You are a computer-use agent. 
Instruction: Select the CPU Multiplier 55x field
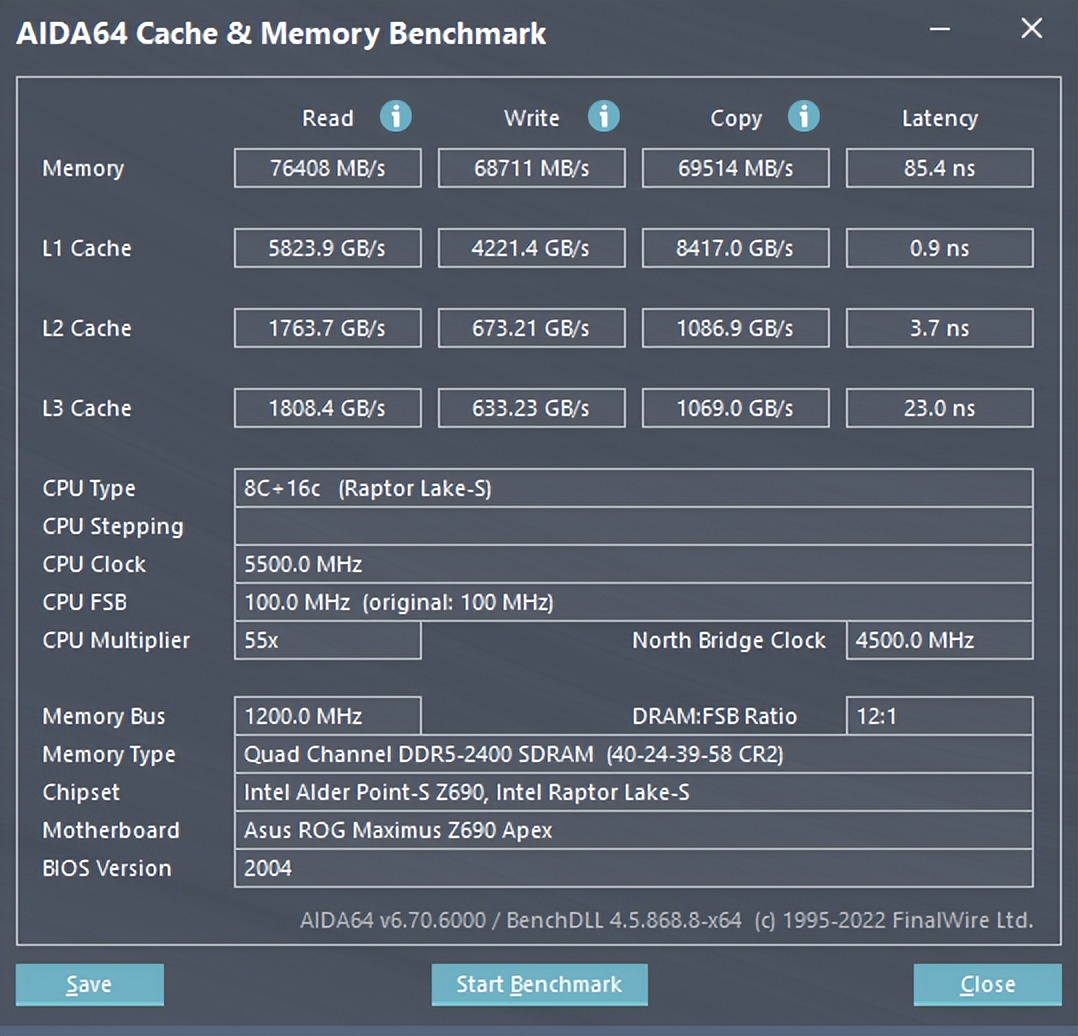tap(327, 641)
